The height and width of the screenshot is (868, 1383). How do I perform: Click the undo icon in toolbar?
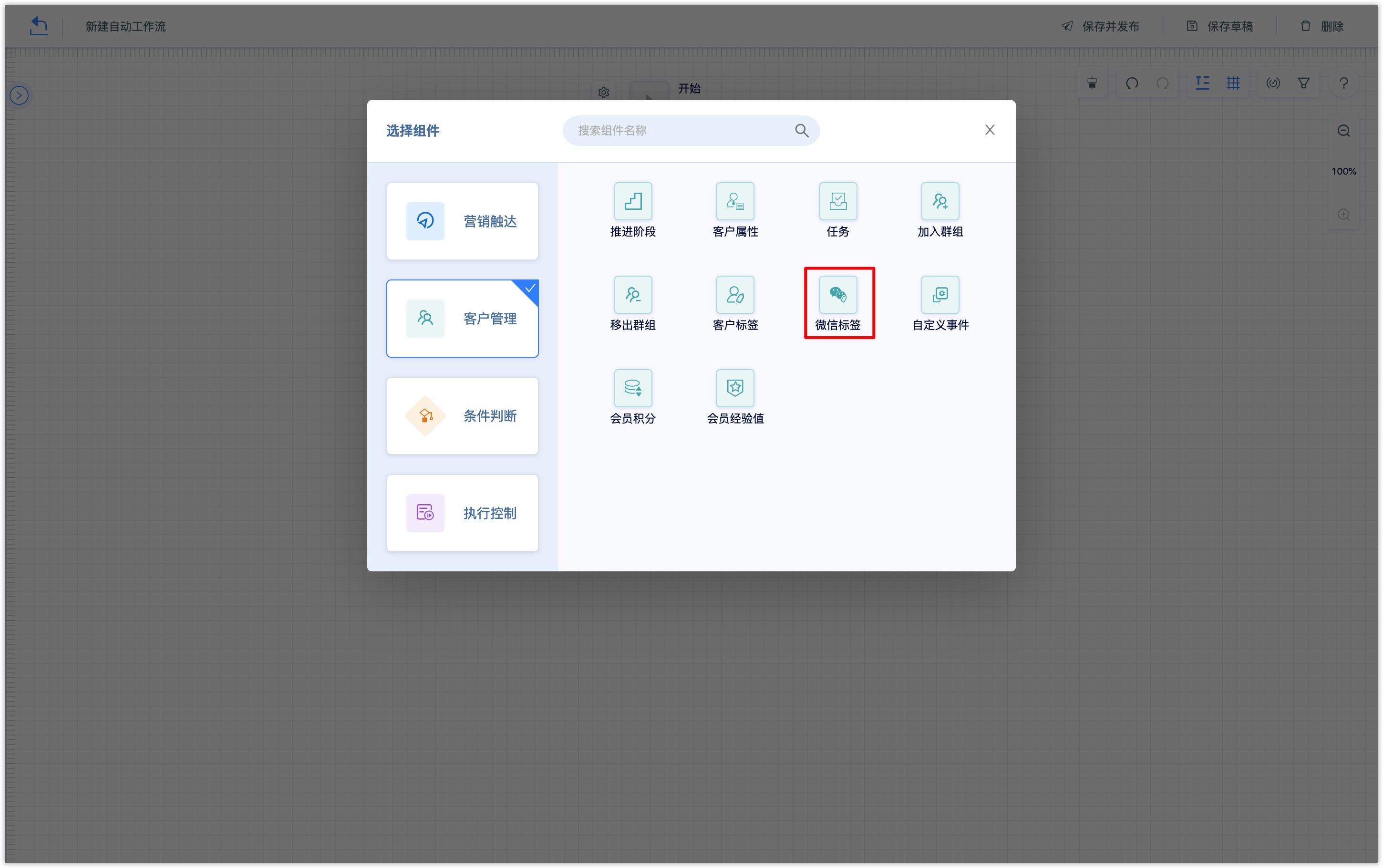pos(1132,83)
